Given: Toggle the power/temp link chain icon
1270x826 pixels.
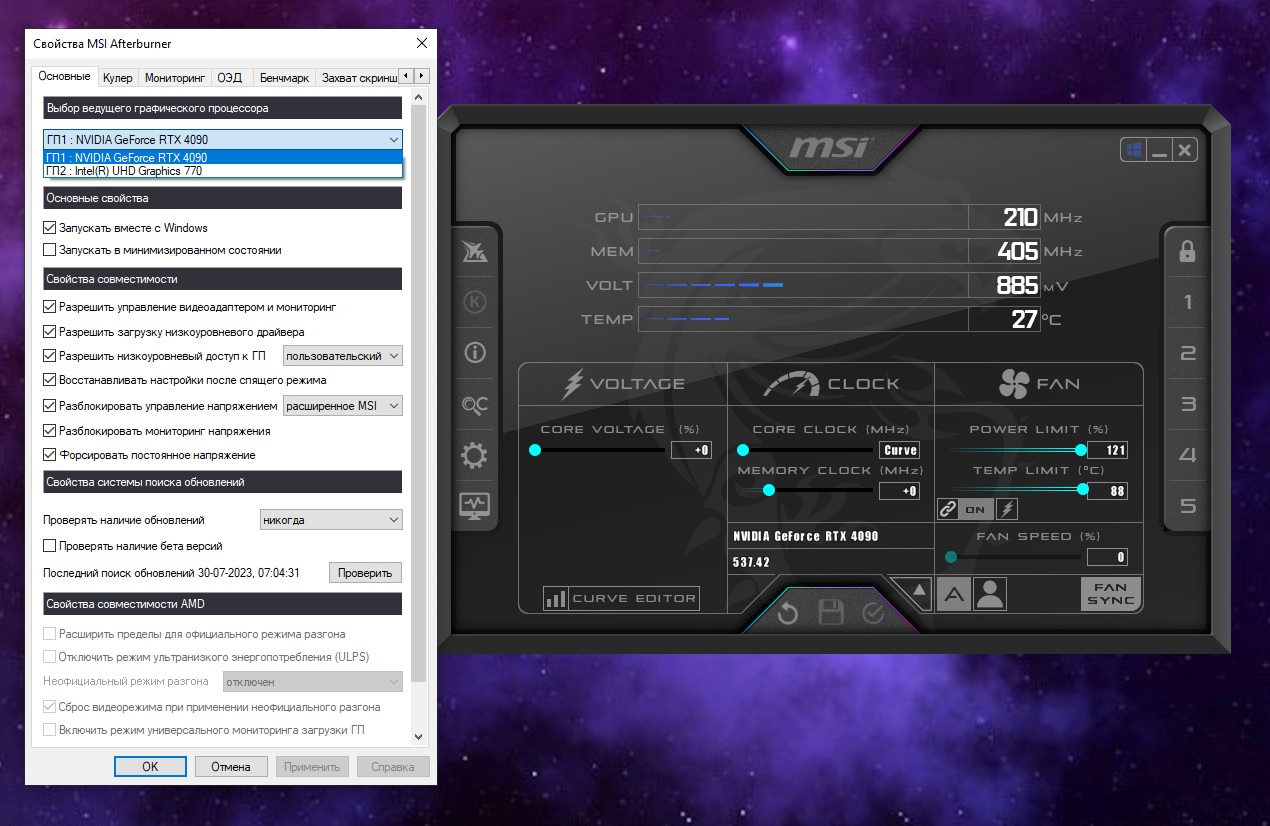Looking at the screenshot, I should [x=948, y=509].
